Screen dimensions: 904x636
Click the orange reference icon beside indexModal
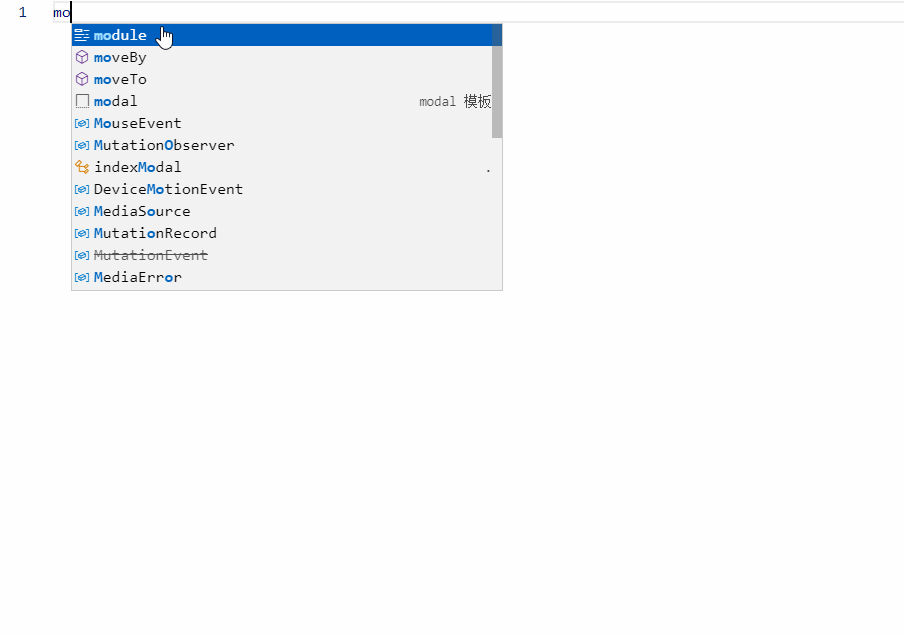(x=82, y=167)
